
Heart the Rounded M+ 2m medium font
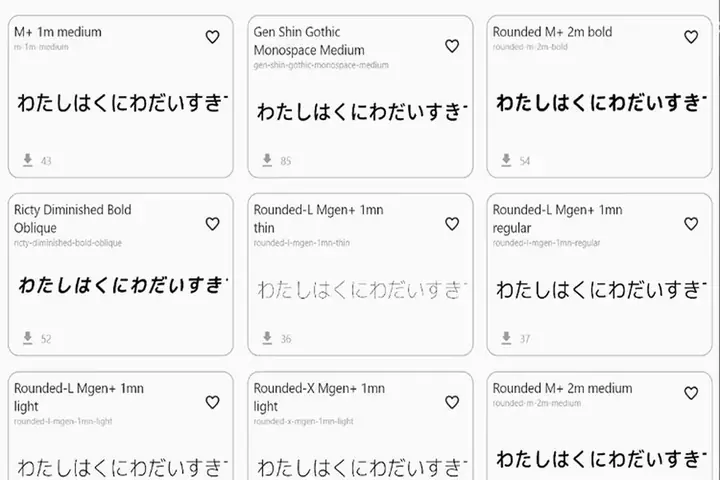tap(691, 393)
